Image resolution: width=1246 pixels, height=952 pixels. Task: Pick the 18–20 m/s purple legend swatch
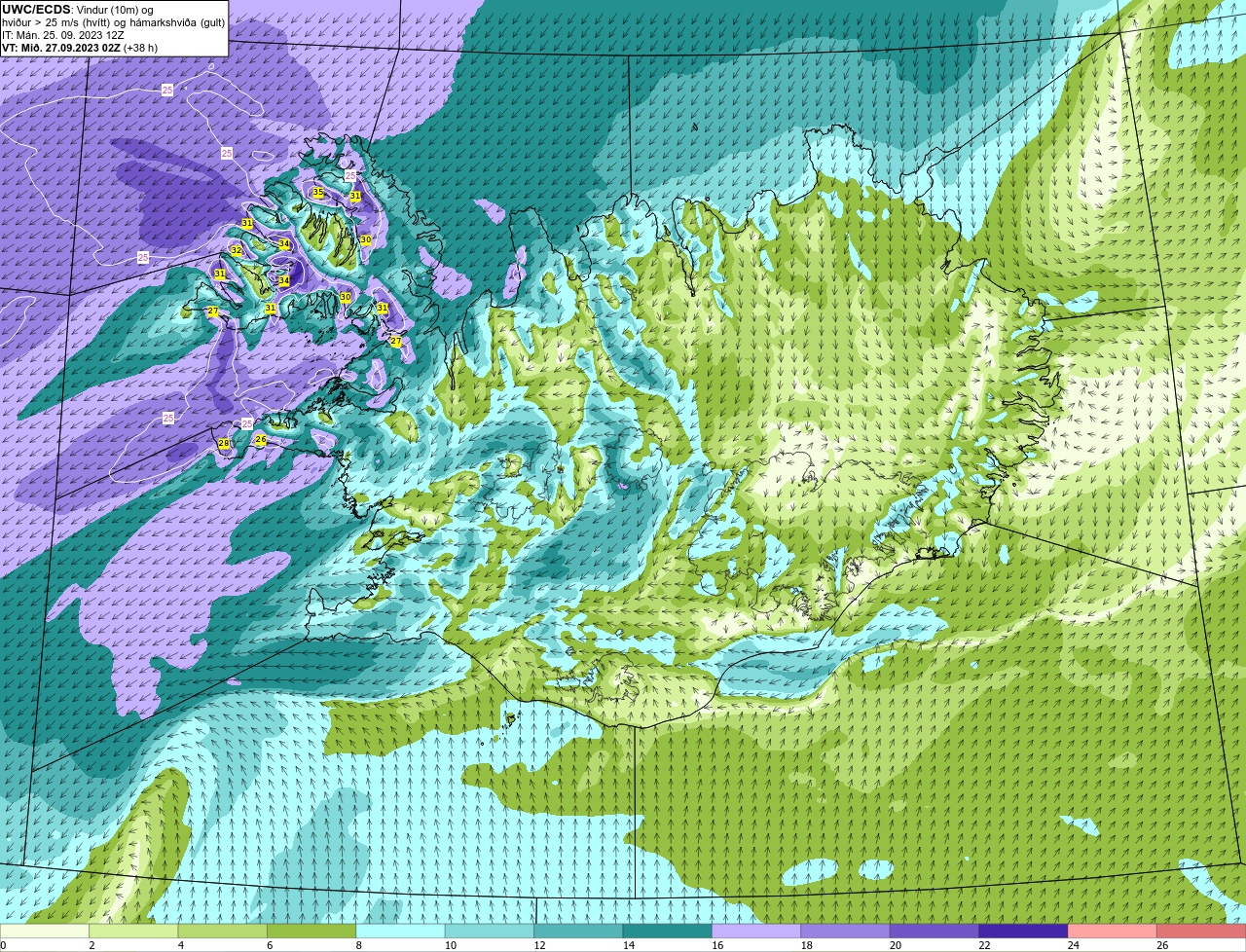846,931
